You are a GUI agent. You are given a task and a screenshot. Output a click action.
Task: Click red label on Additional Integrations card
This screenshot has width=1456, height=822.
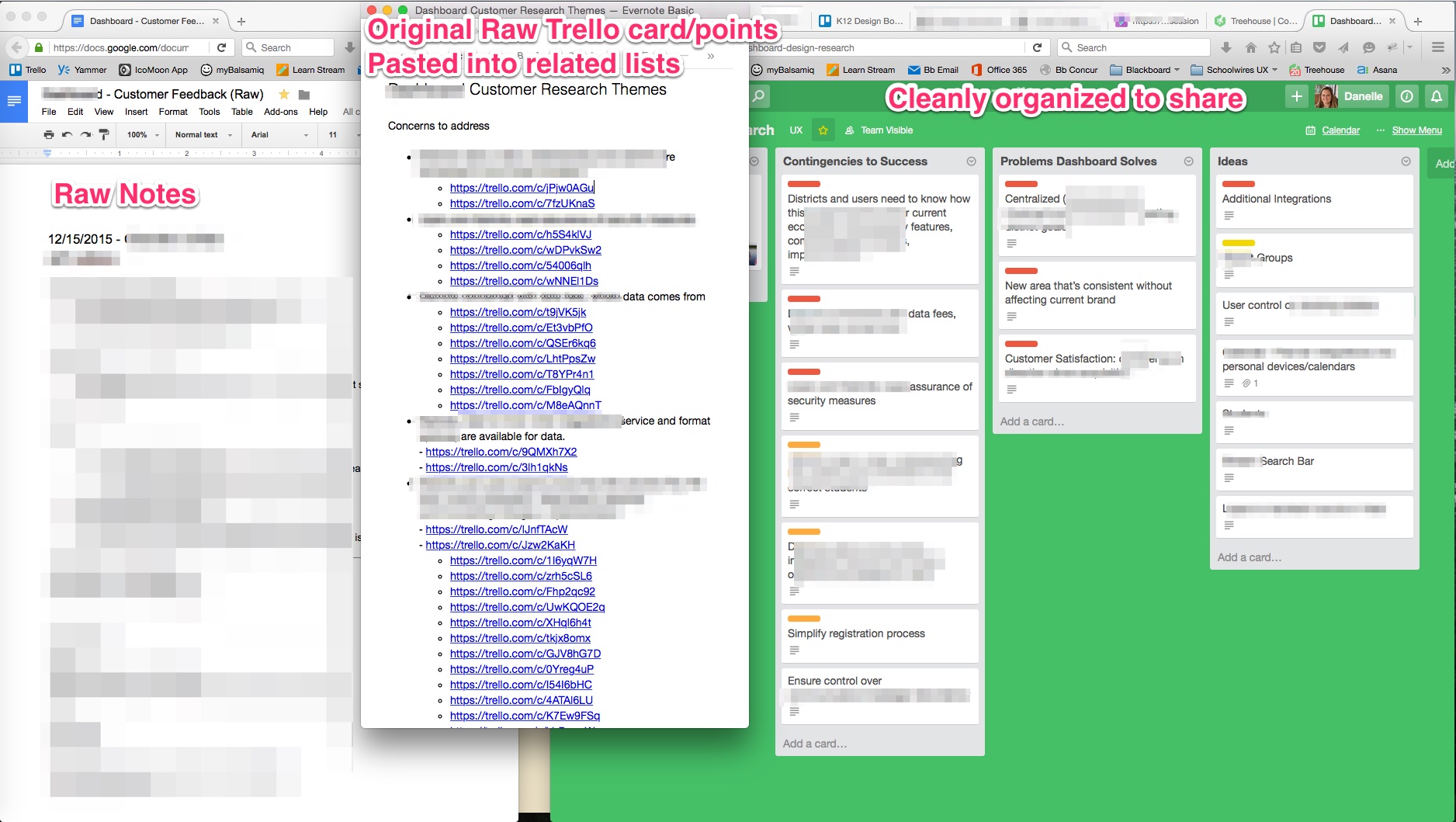(1238, 184)
